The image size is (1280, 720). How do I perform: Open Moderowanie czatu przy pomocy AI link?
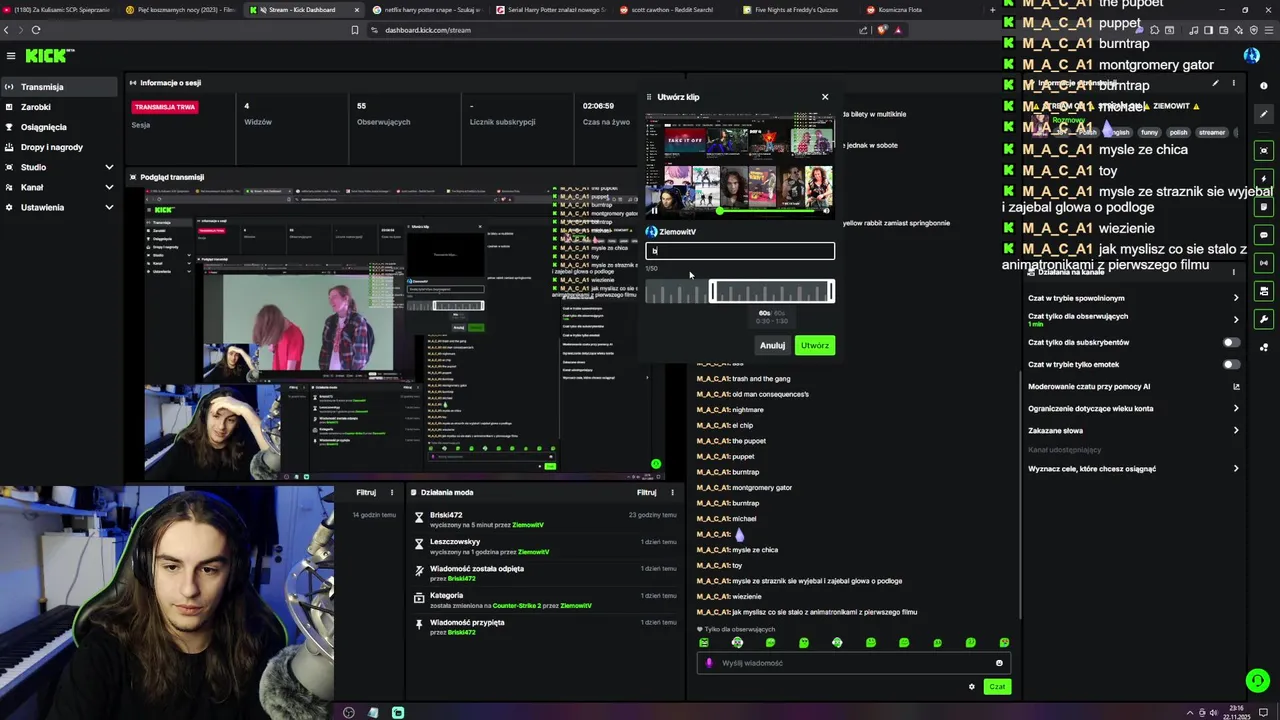(x=1134, y=386)
